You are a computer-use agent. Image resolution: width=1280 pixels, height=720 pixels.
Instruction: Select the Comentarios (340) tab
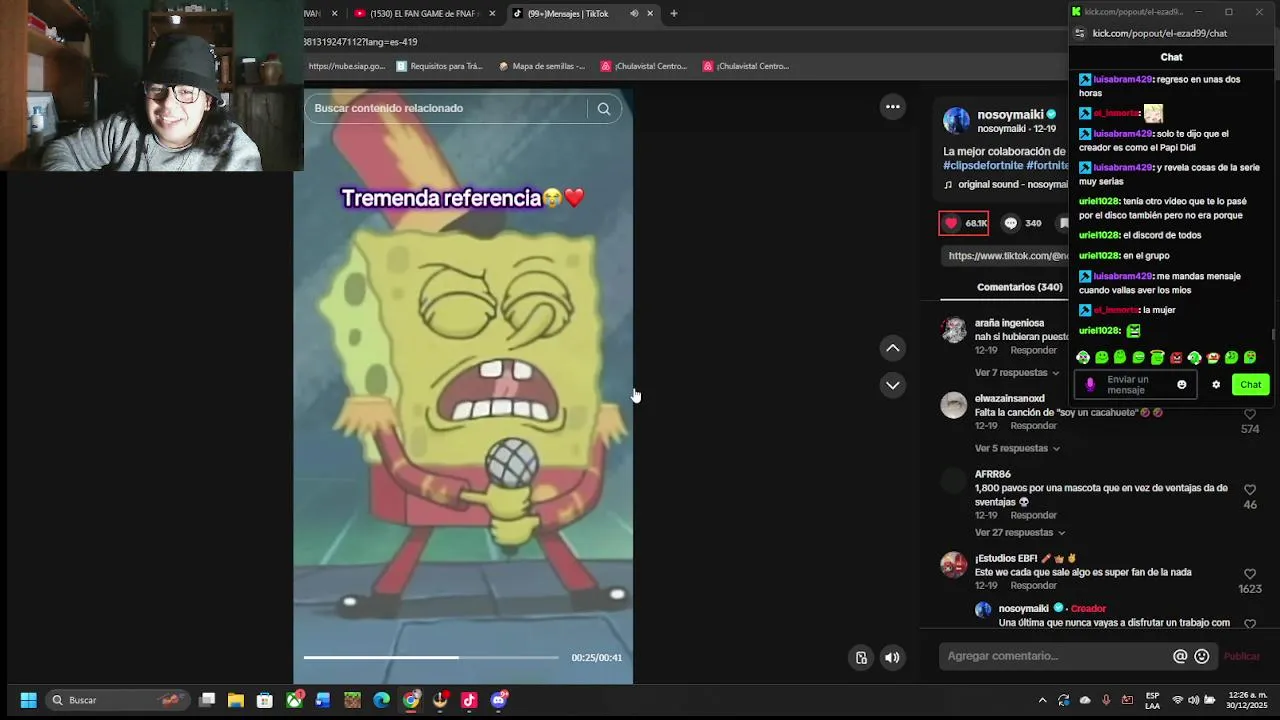1019,287
